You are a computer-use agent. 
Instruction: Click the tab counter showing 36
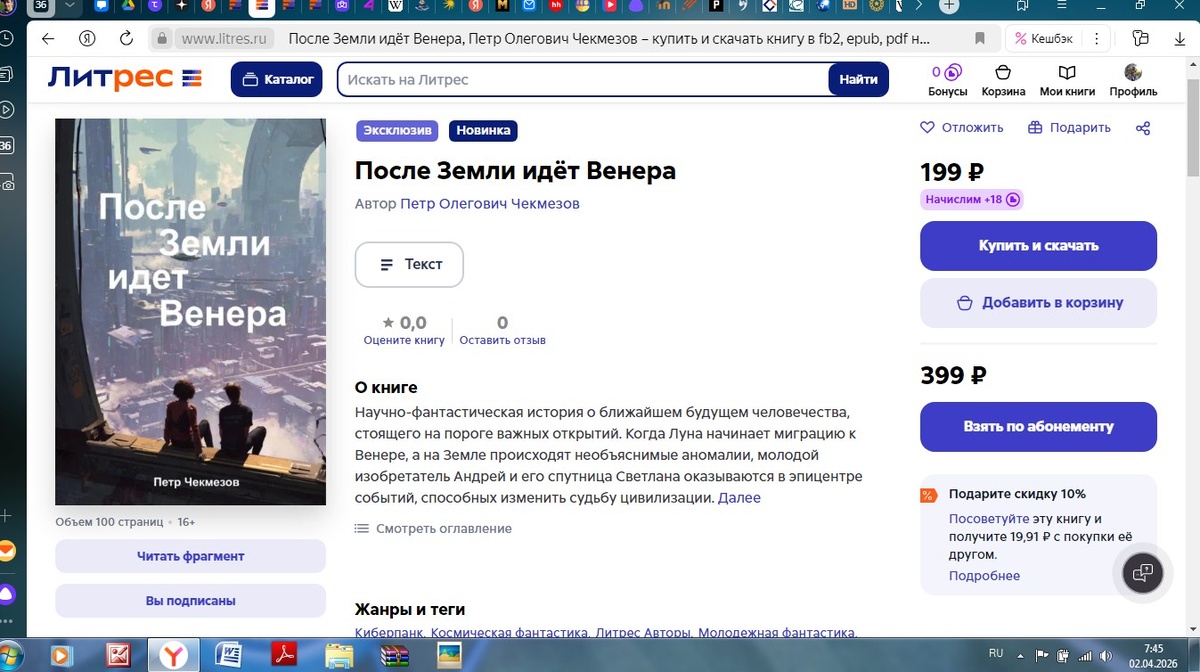pyautogui.click(x=40, y=6)
